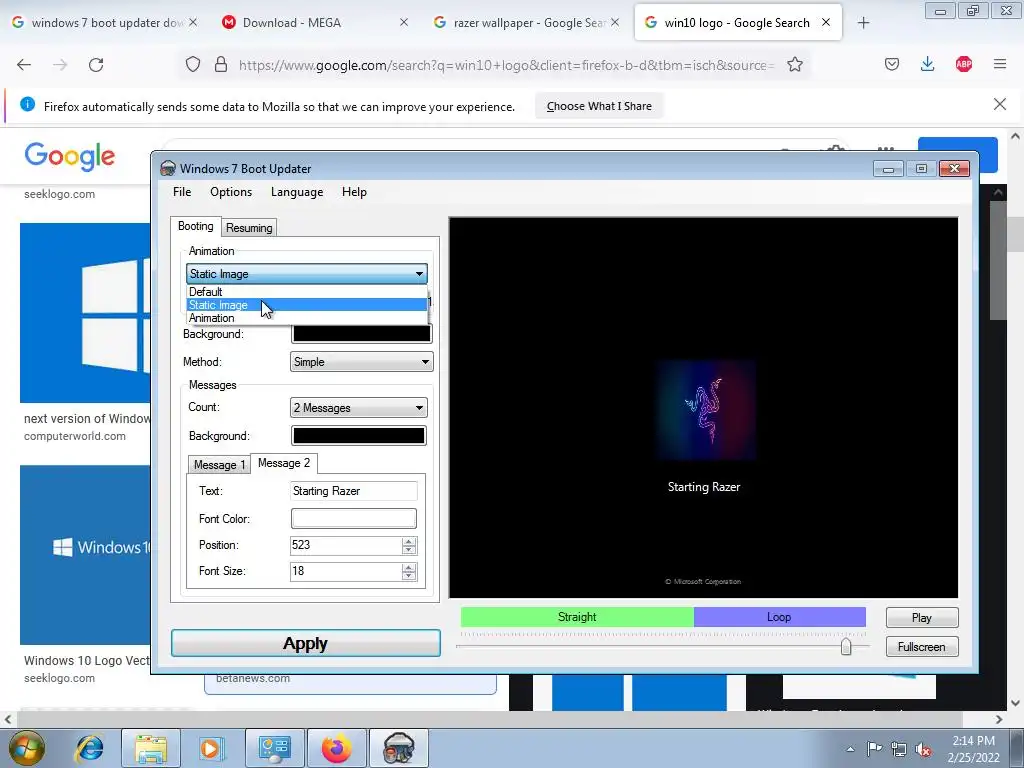
Task: Open the Pocket save icon
Action: click(891, 64)
